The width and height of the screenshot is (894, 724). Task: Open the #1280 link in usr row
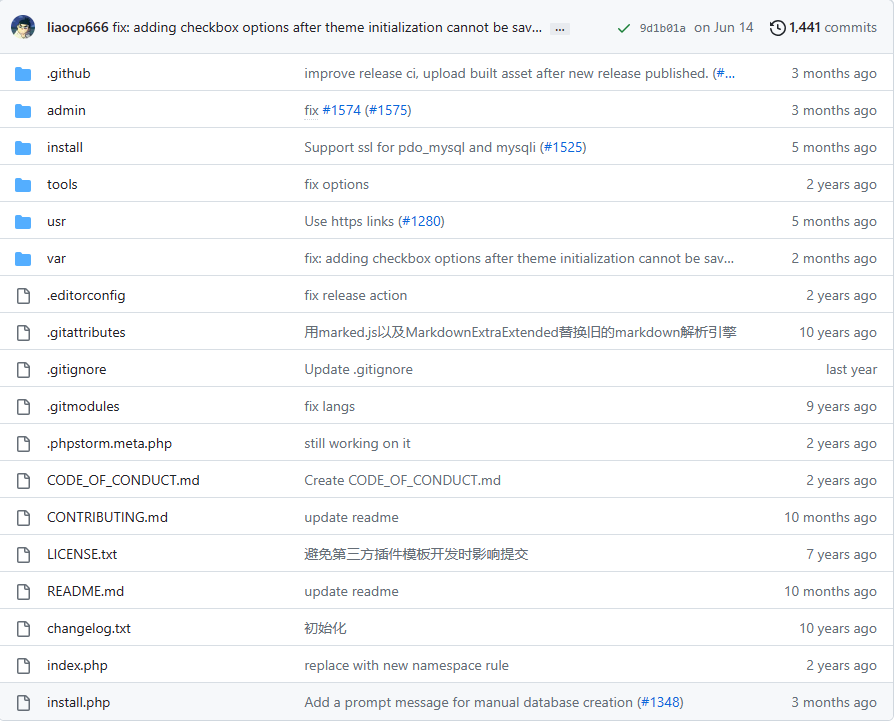[421, 221]
